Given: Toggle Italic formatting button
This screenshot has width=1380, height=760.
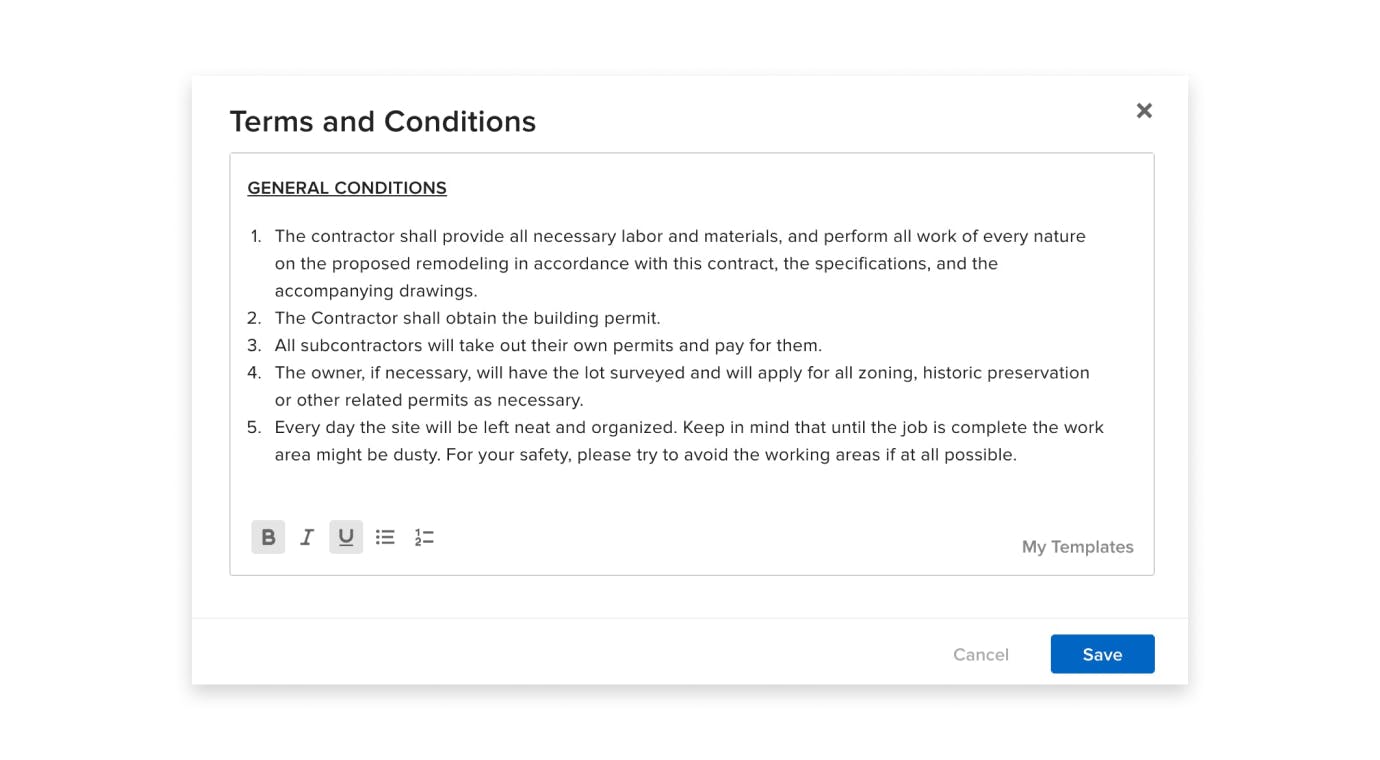Looking at the screenshot, I should click(x=307, y=537).
